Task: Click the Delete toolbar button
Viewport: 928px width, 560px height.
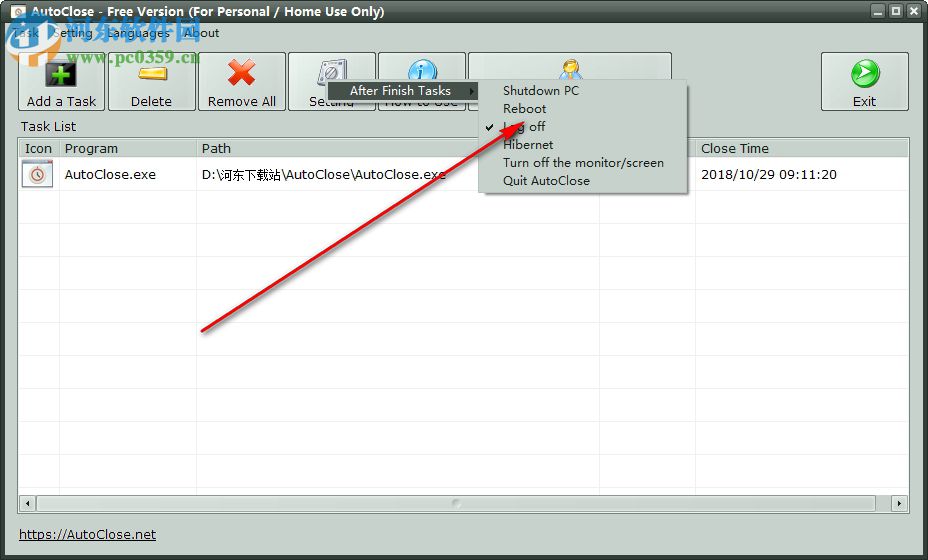Action: coord(152,82)
